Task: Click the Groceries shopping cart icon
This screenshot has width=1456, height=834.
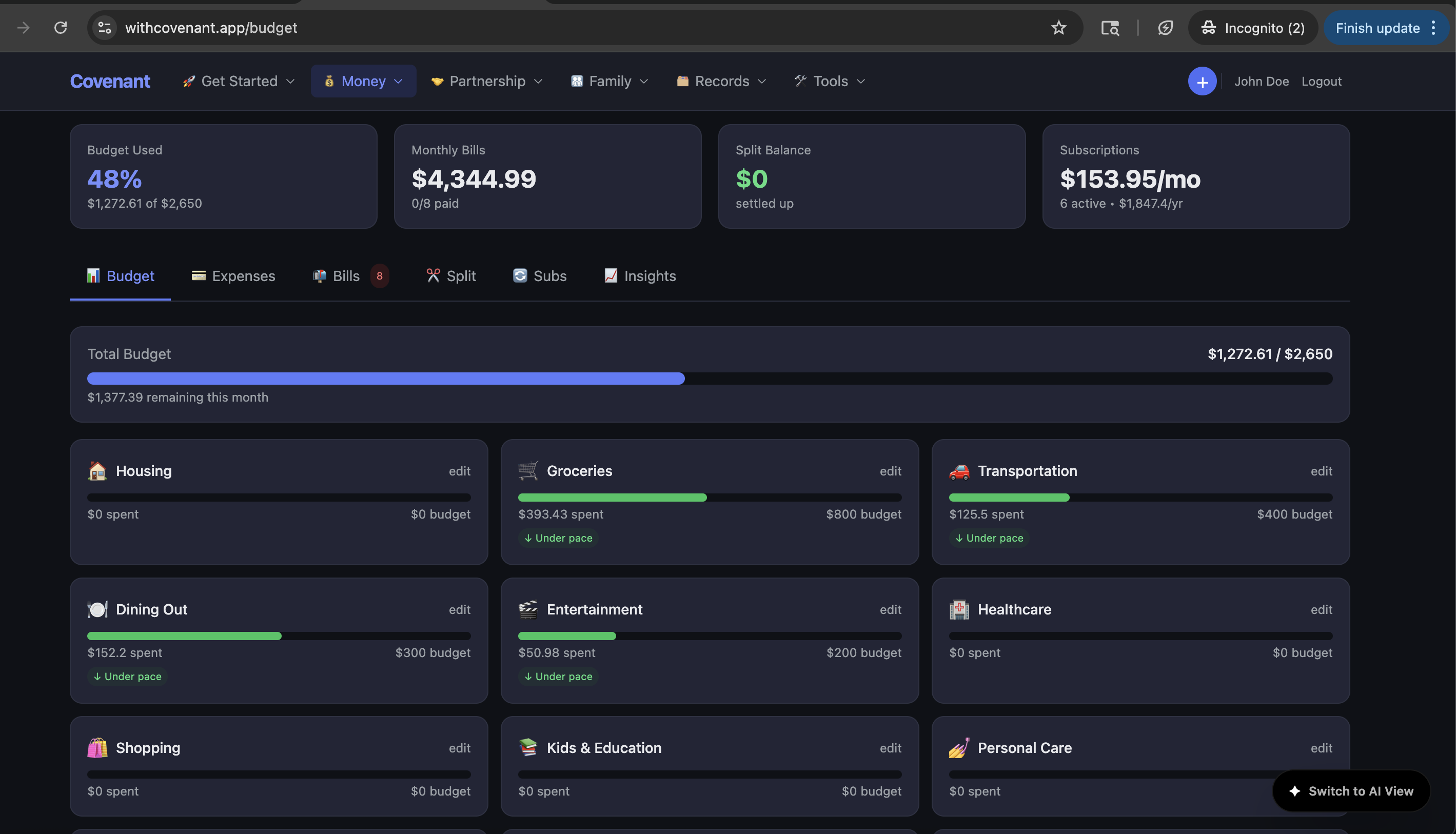Action: [x=527, y=471]
